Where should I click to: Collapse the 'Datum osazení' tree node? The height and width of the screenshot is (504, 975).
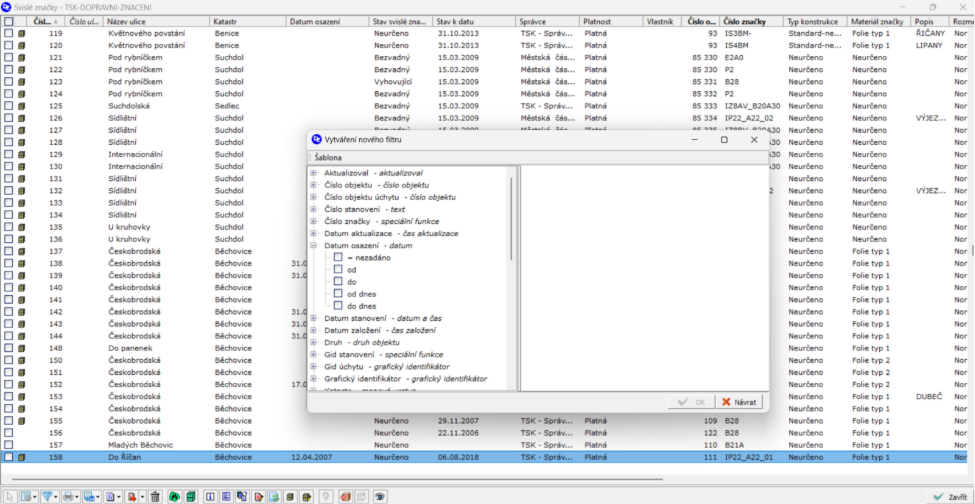[x=314, y=245]
